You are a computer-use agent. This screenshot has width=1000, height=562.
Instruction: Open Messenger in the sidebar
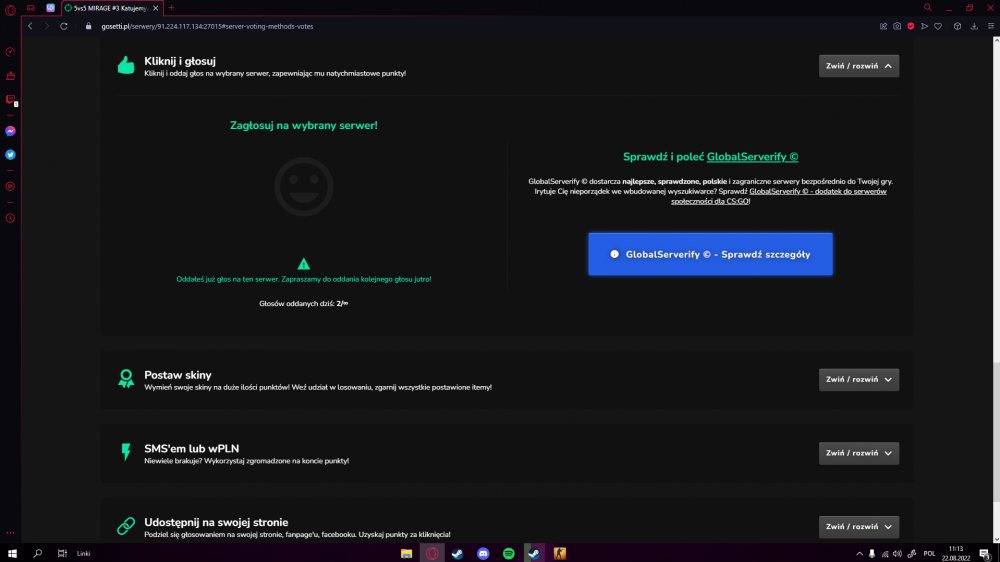(10, 131)
